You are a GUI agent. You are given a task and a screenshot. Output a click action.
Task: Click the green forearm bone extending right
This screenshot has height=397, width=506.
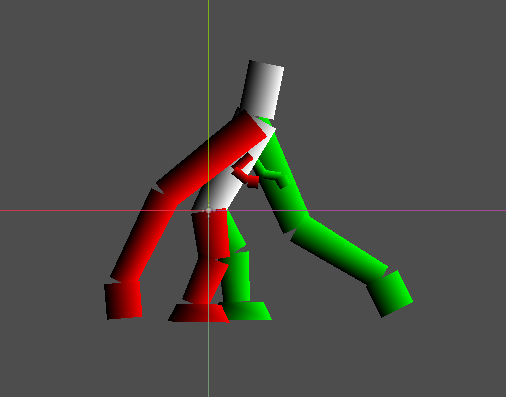(x=339, y=251)
